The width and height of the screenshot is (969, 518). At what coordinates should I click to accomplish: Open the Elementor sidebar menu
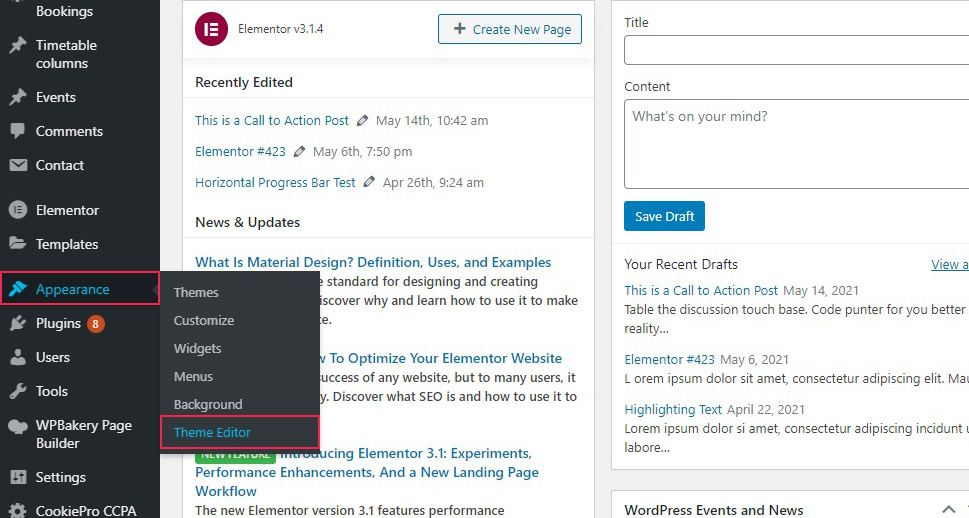pos(67,210)
